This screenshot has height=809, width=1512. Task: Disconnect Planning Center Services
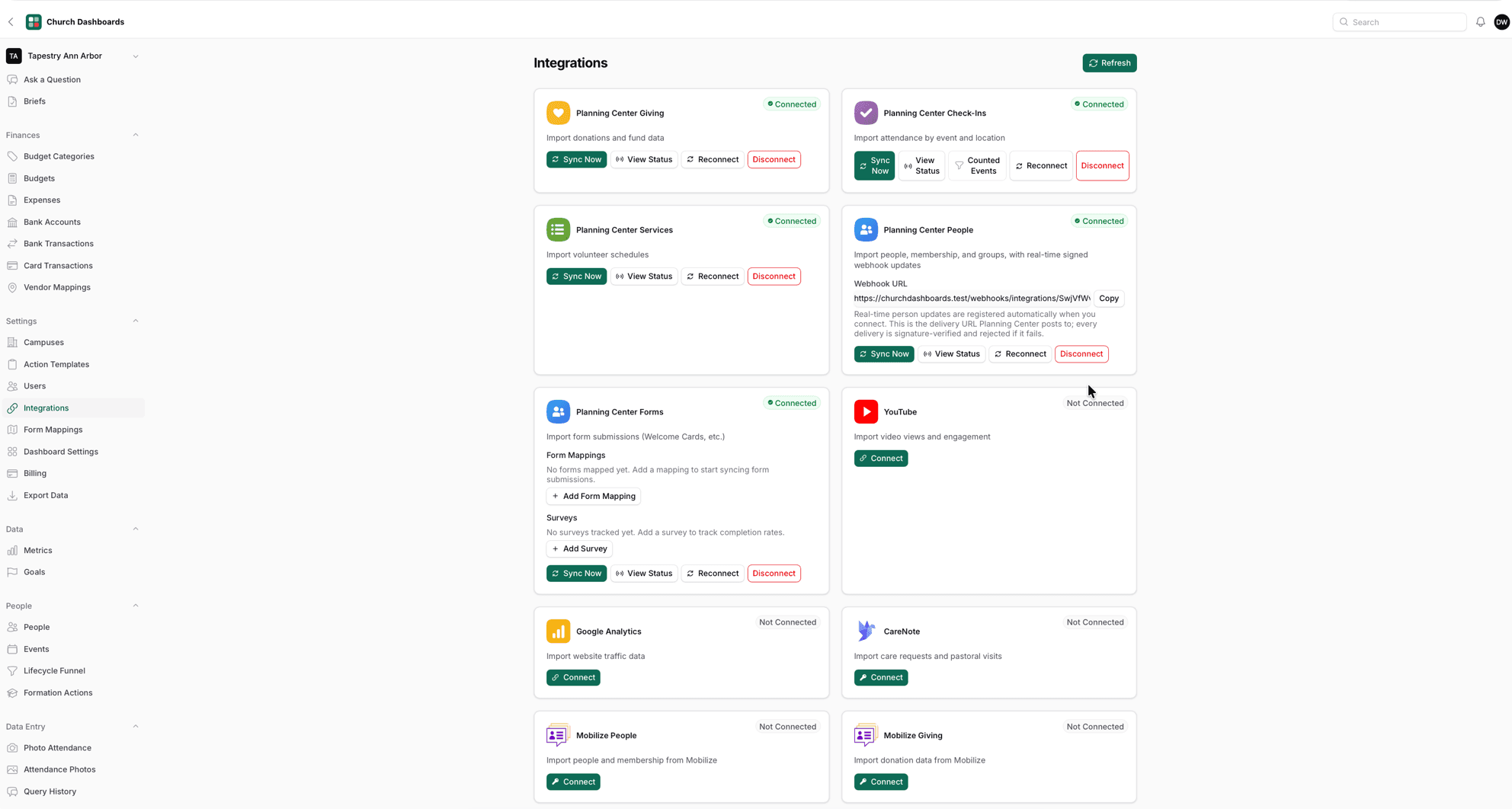click(x=774, y=277)
